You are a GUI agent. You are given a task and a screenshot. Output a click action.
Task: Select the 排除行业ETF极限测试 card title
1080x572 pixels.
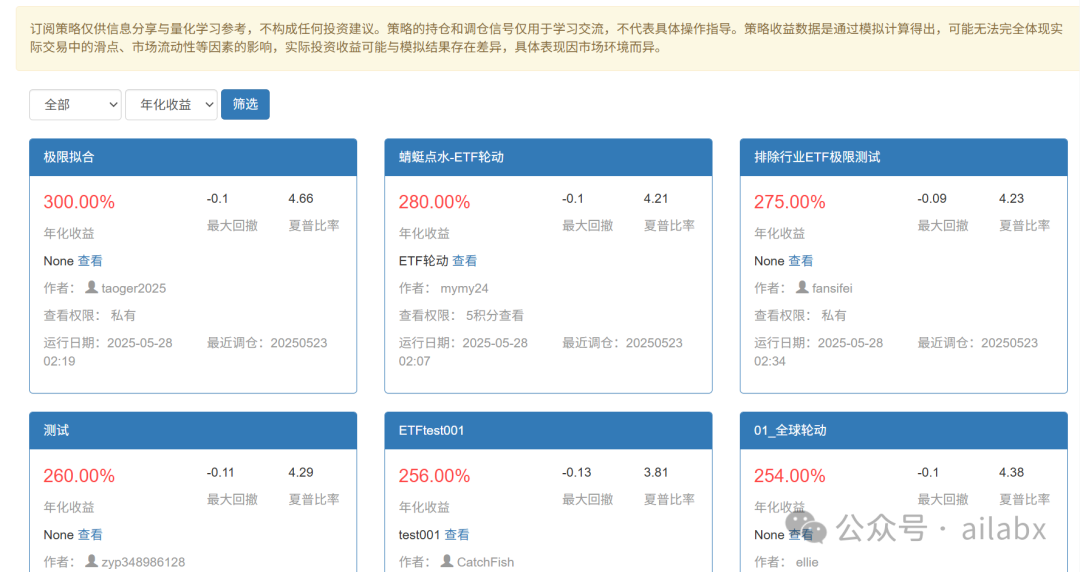pyautogui.click(x=817, y=157)
